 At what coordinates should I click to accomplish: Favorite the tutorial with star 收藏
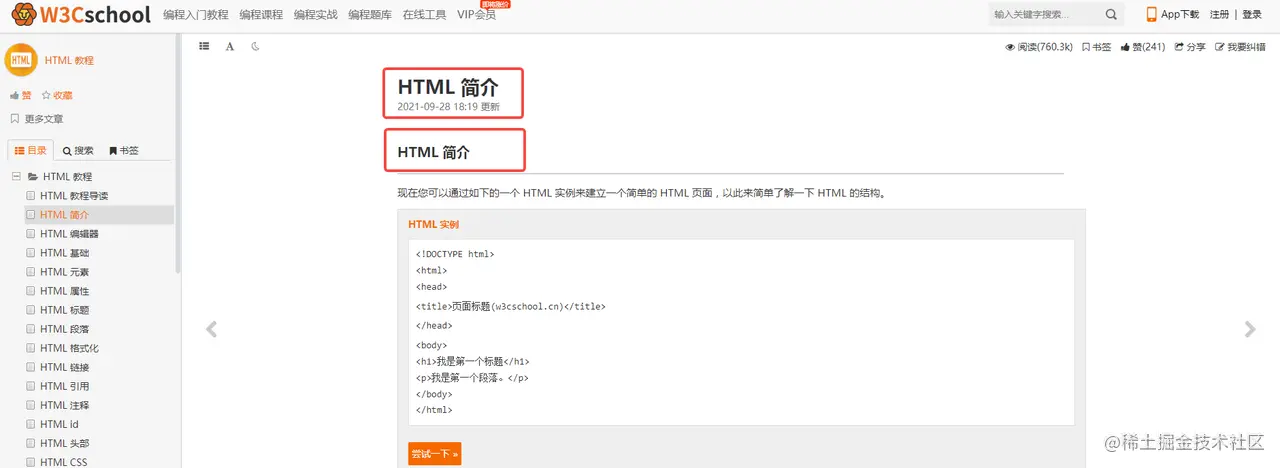tap(57, 95)
